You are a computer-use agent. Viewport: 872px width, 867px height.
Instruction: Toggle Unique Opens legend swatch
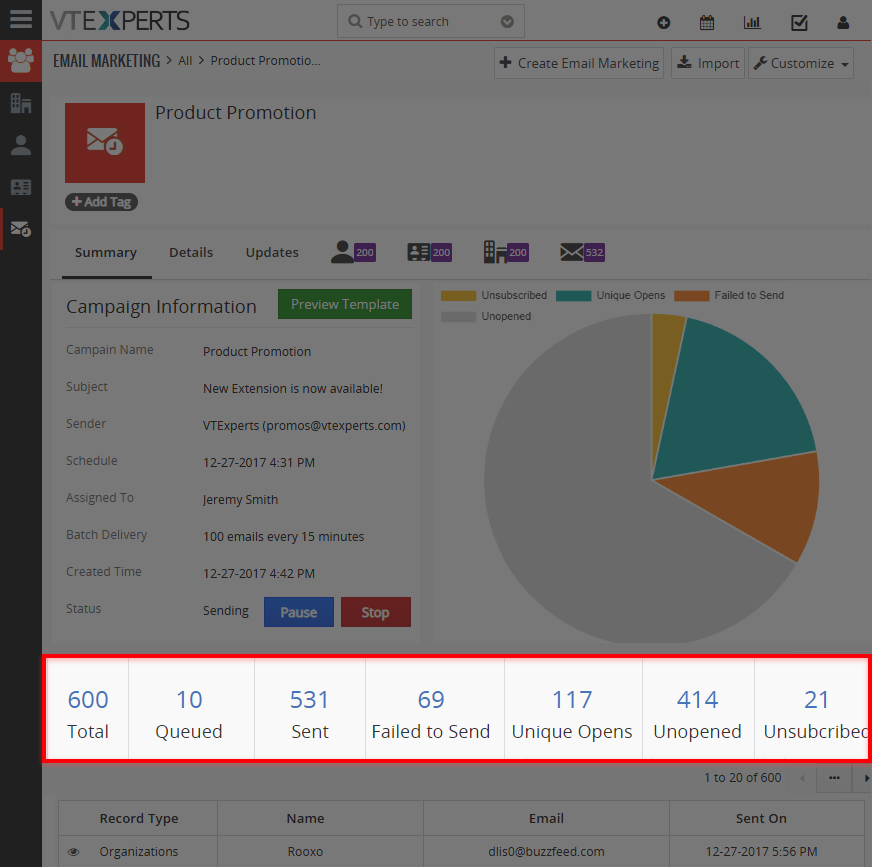point(573,295)
